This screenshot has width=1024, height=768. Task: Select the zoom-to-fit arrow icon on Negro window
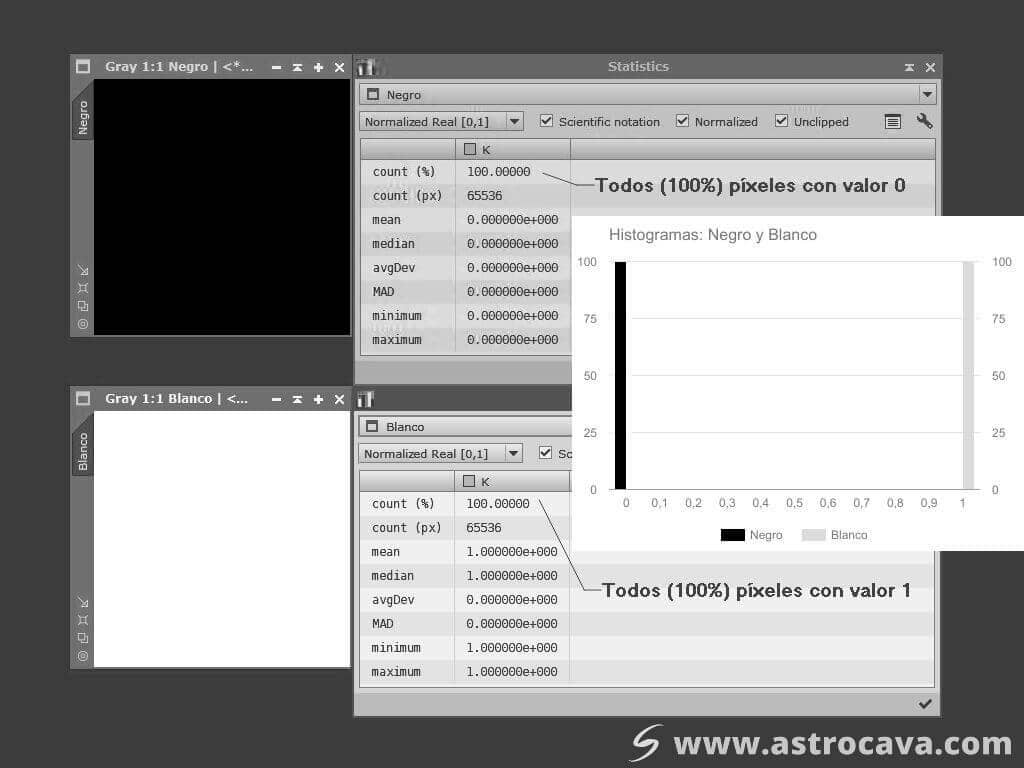click(x=83, y=269)
